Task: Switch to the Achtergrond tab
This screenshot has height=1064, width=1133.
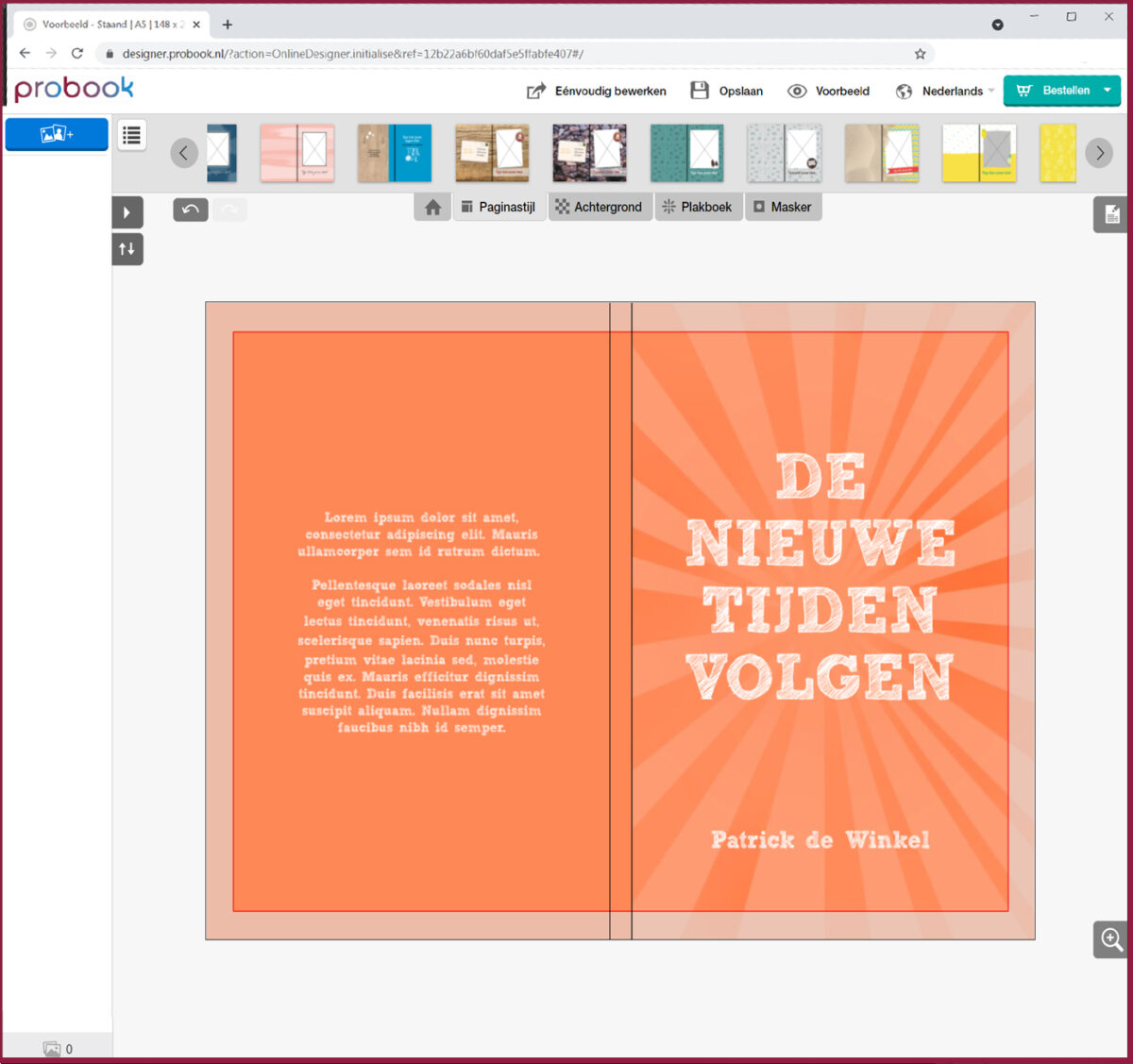Action: 600,207
